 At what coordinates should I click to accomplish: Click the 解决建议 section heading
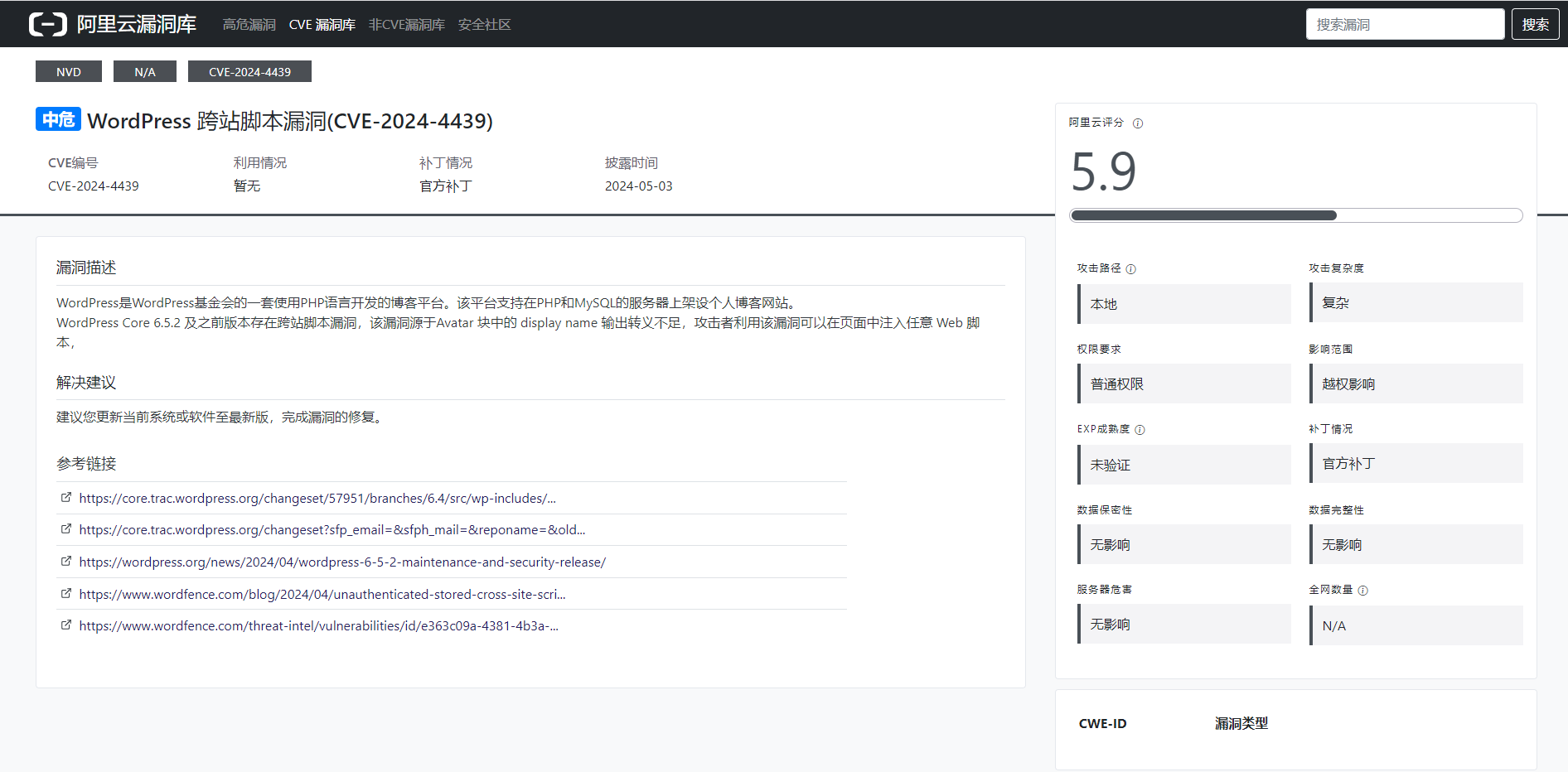coord(86,382)
